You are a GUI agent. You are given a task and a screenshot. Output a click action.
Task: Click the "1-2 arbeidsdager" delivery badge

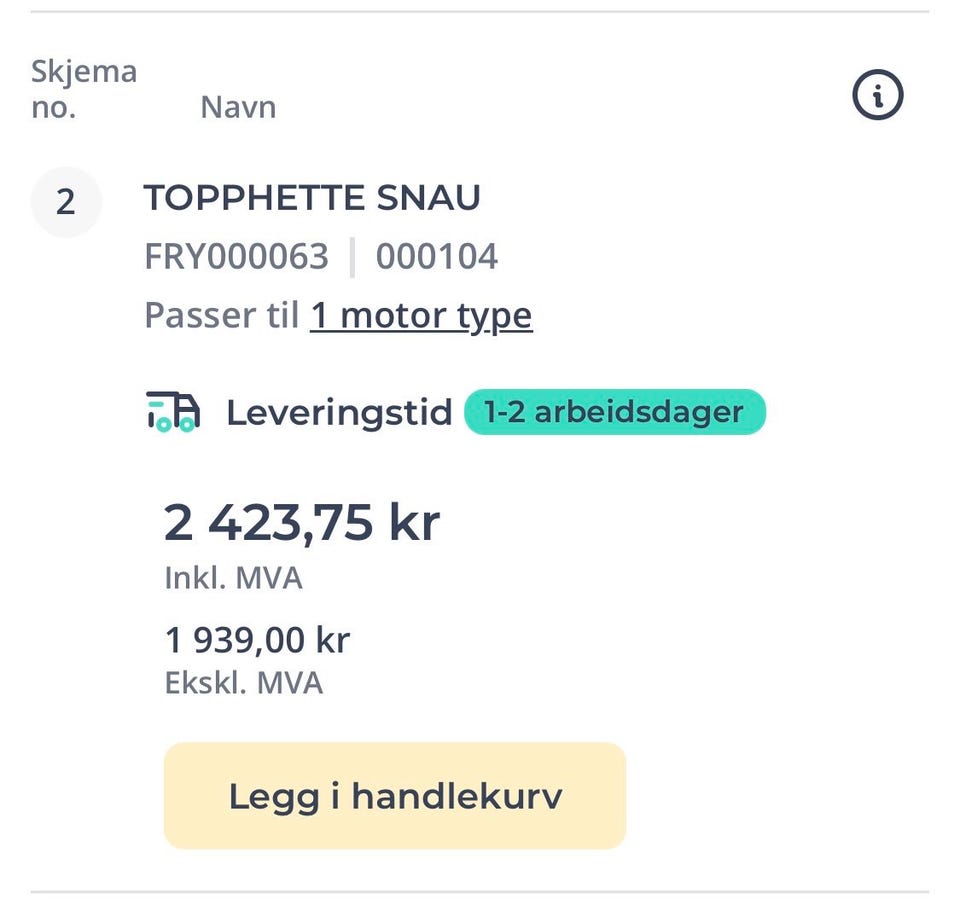click(x=614, y=412)
